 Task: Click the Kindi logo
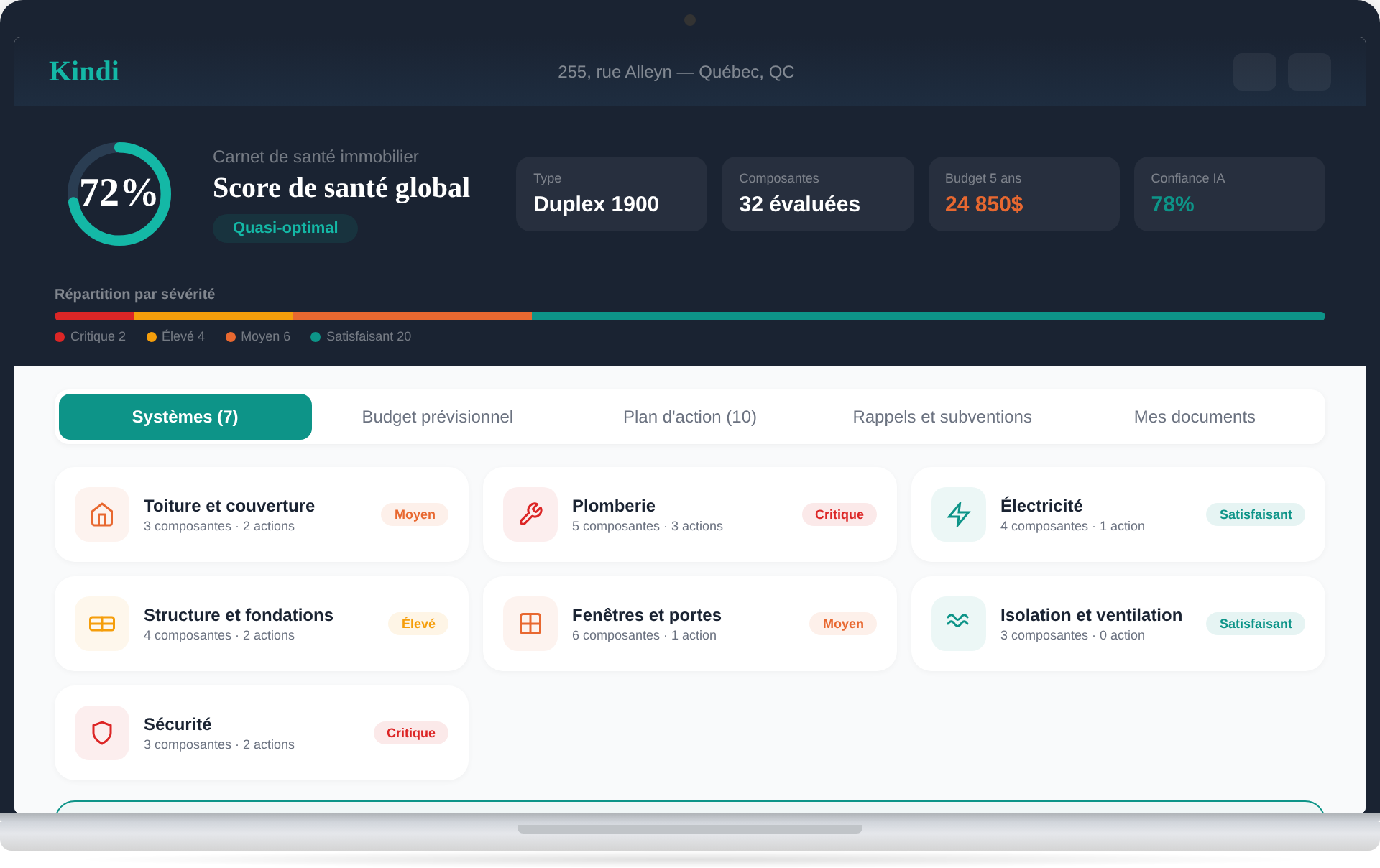coord(83,71)
